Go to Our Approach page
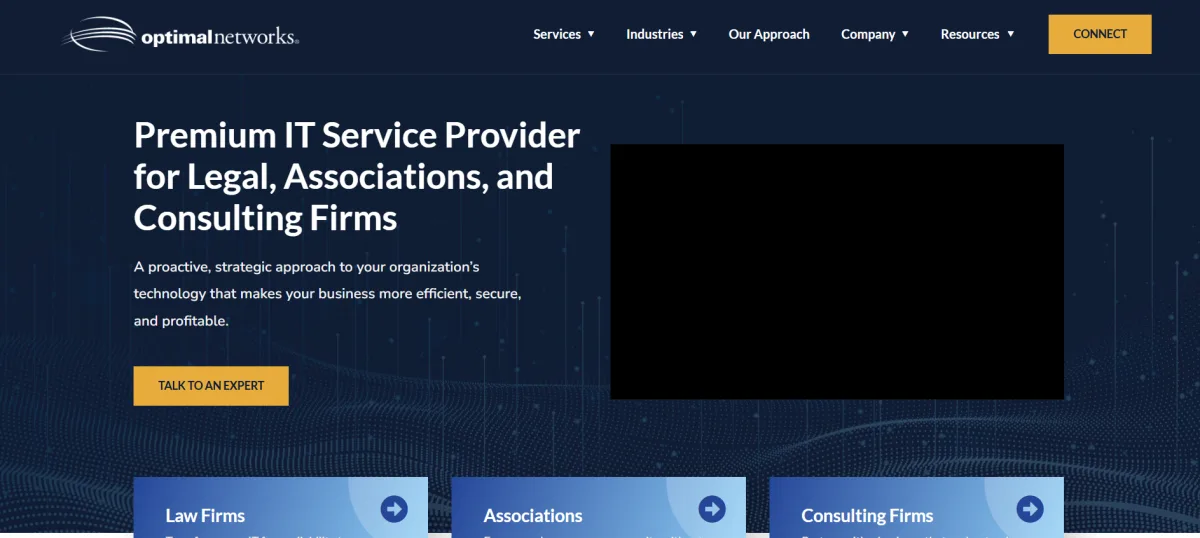This screenshot has width=1200, height=538. (x=769, y=34)
